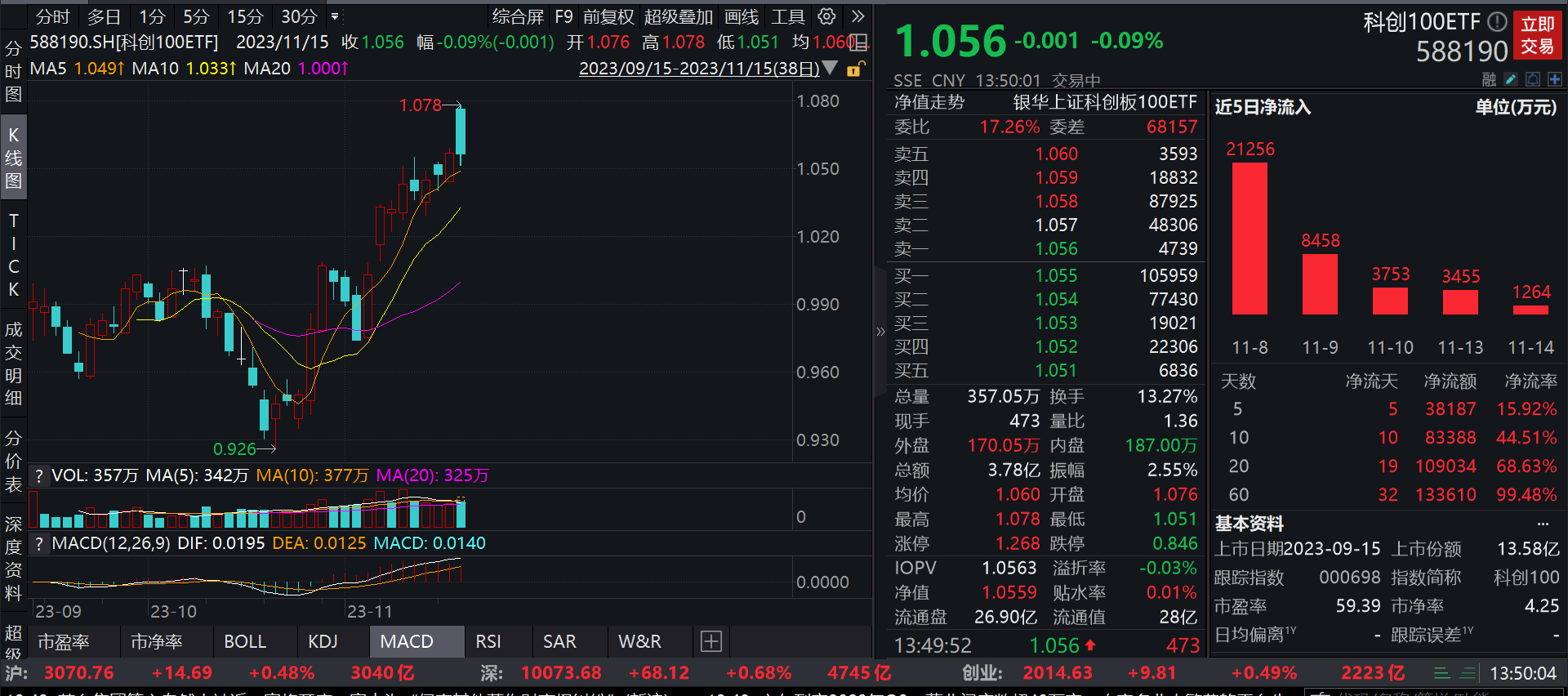Click 跟踪指数 code 000698
Screen dimensions: 1568x696
point(1350,578)
